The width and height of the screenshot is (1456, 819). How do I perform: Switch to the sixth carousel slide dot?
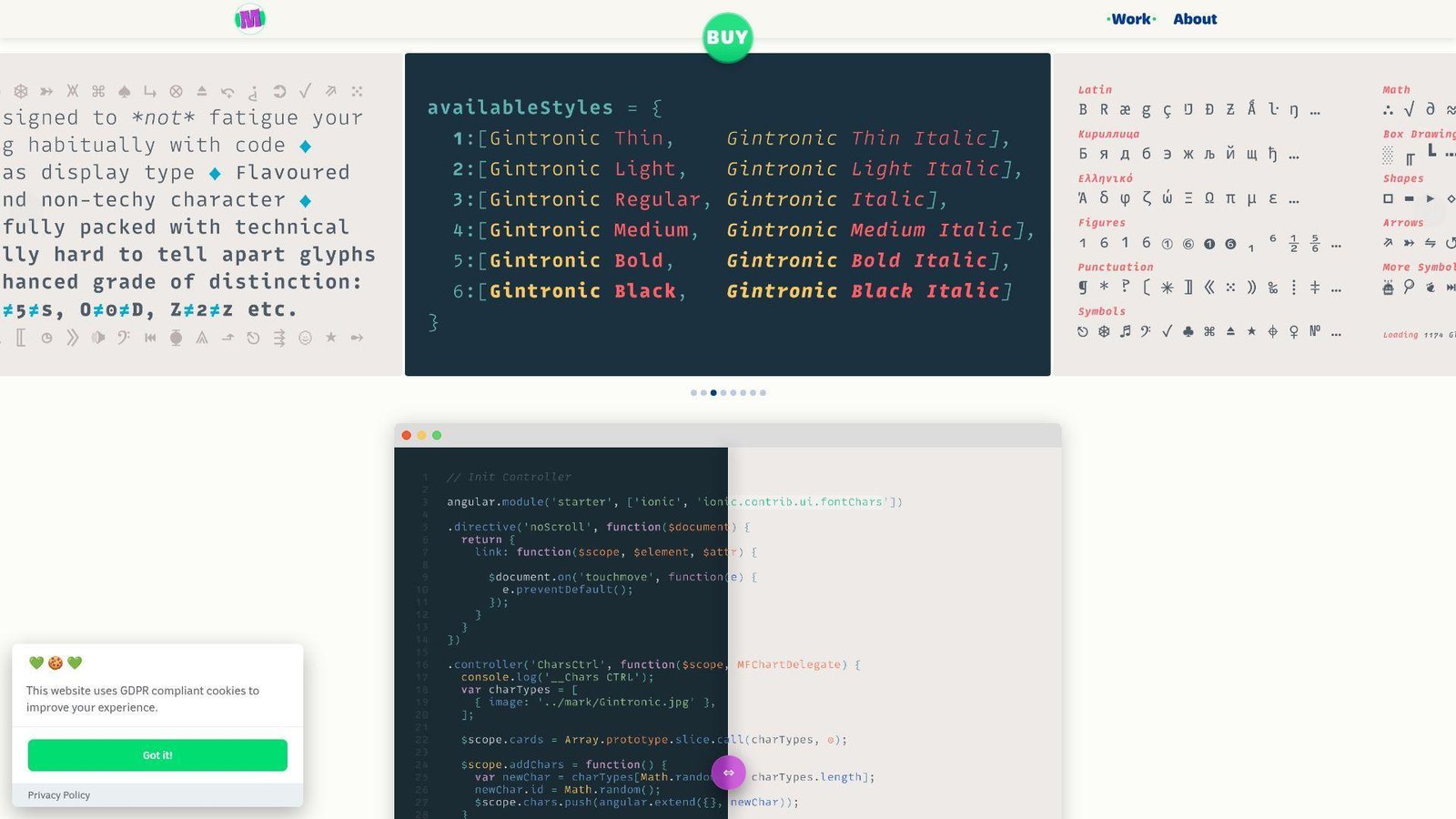coord(743,393)
